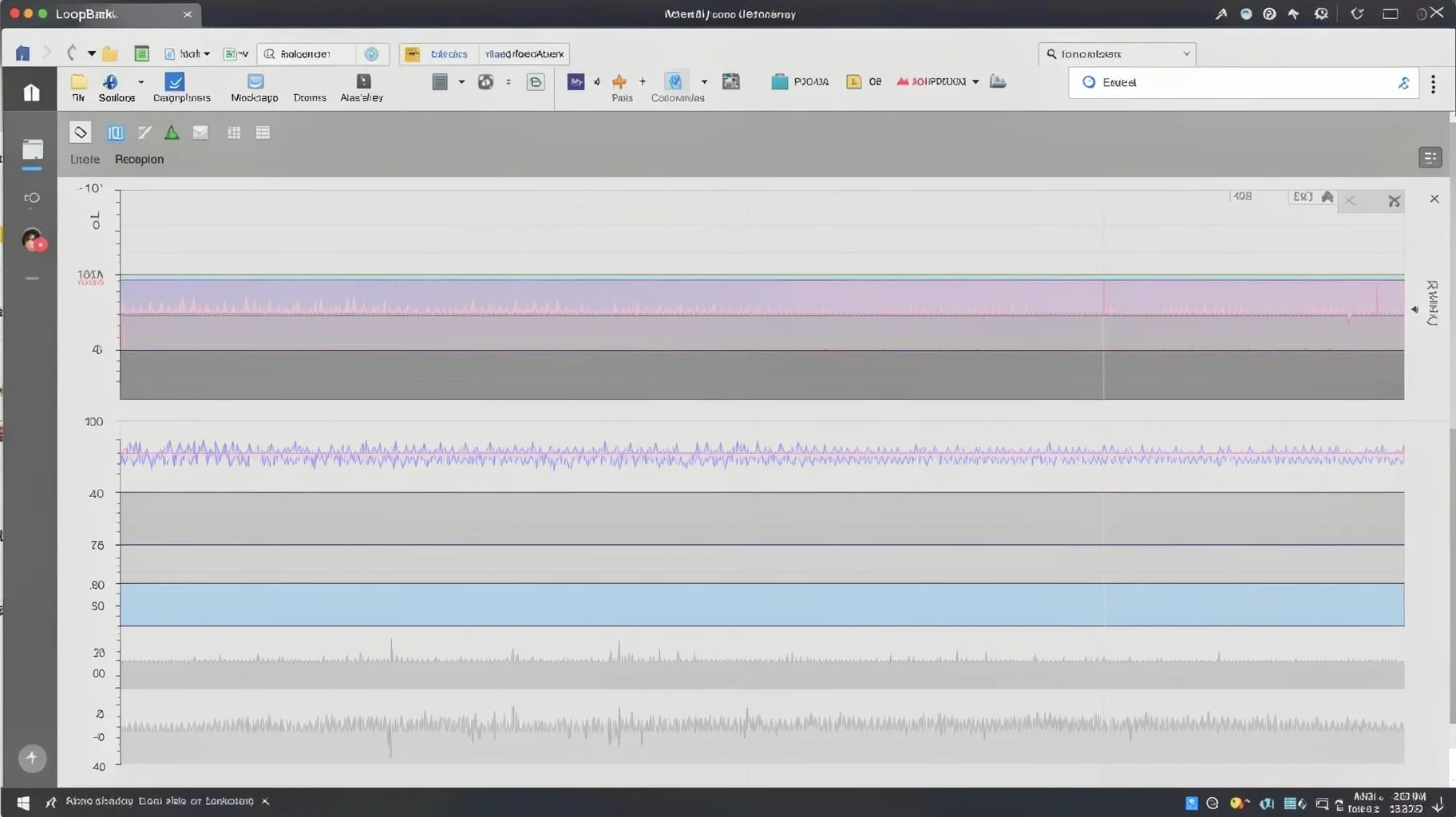Screen dimensions: 1456x817
Task: Click the white field with the blue circle
Action: [x=1243, y=82]
